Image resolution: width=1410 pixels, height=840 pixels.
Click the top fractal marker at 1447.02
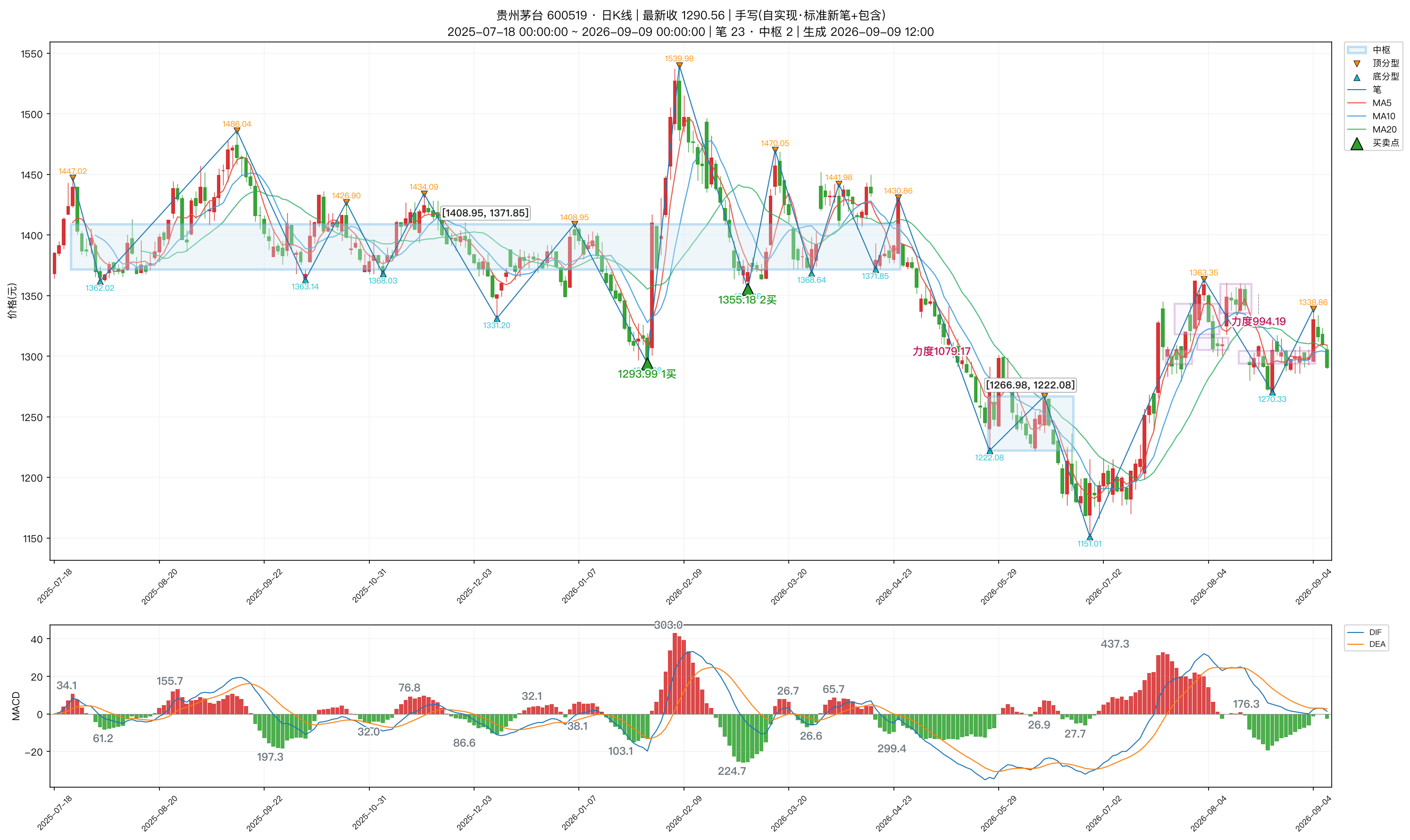point(73,178)
